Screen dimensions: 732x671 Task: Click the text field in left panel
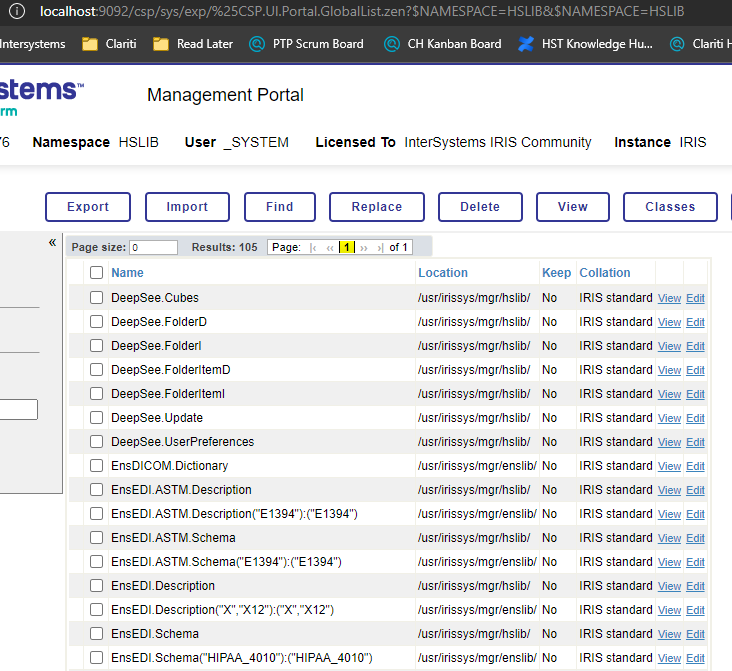pos(18,410)
